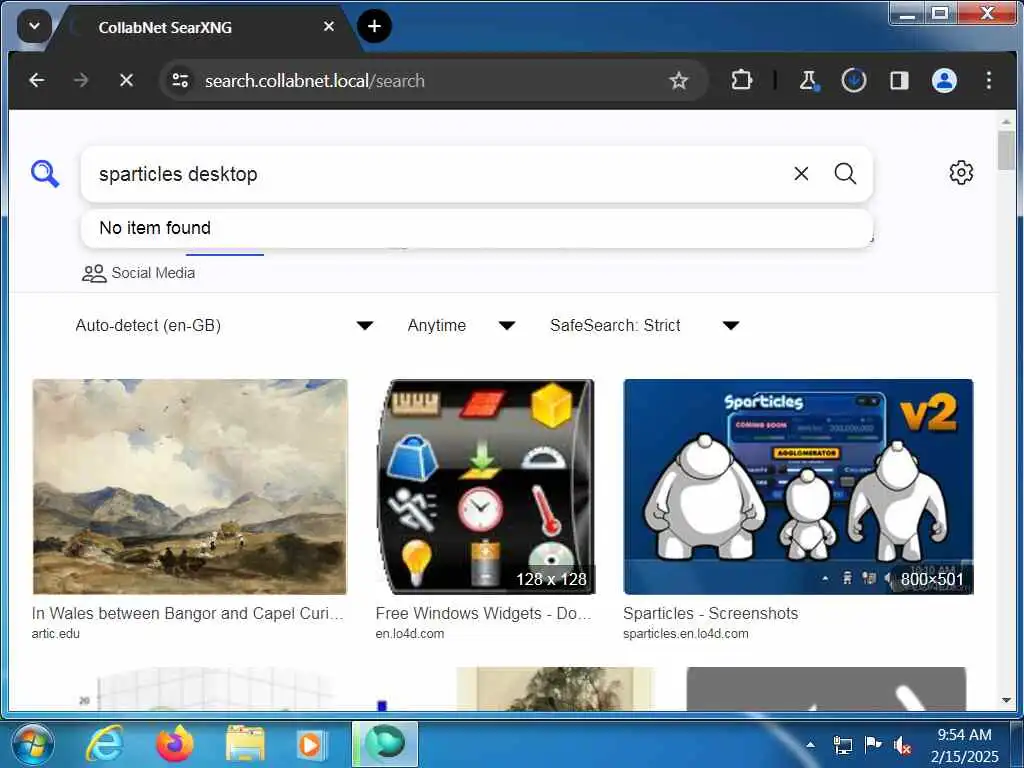Launch Internet Explorer from the taskbar

tap(104, 744)
